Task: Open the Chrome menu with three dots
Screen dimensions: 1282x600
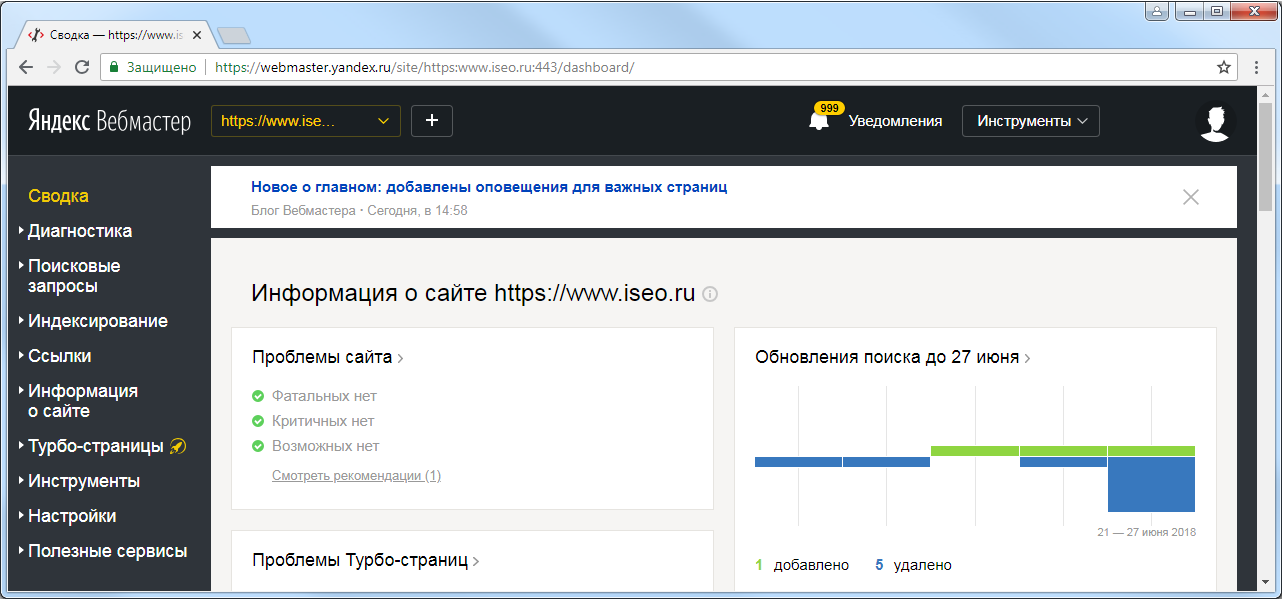Action: click(x=1257, y=68)
